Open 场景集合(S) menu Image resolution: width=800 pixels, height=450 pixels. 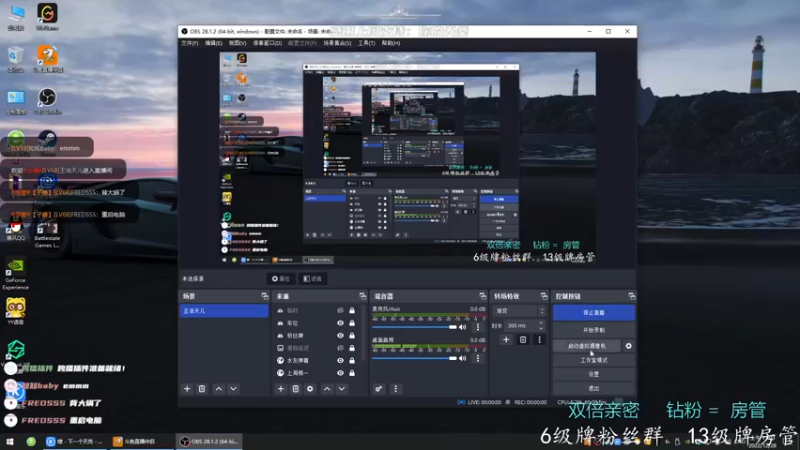337,43
